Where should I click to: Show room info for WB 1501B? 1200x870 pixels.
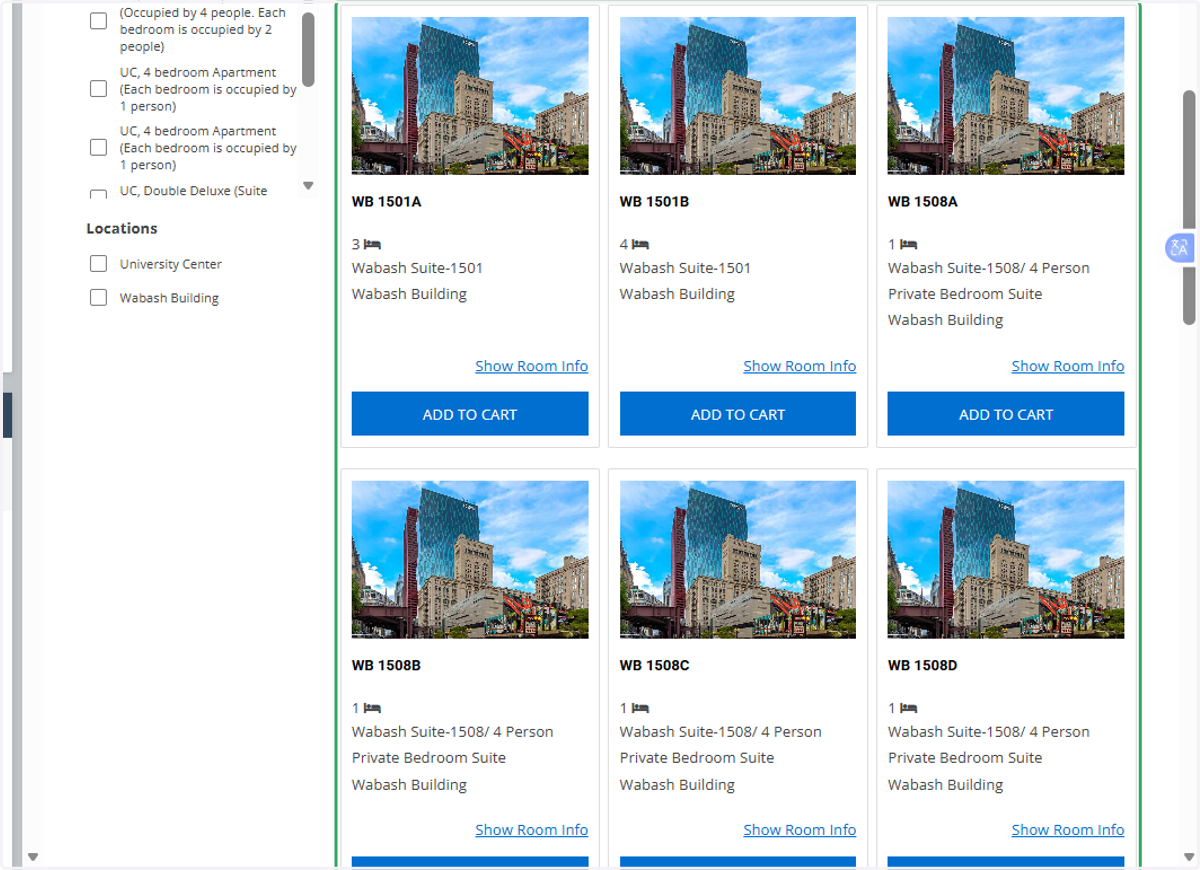click(x=800, y=366)
